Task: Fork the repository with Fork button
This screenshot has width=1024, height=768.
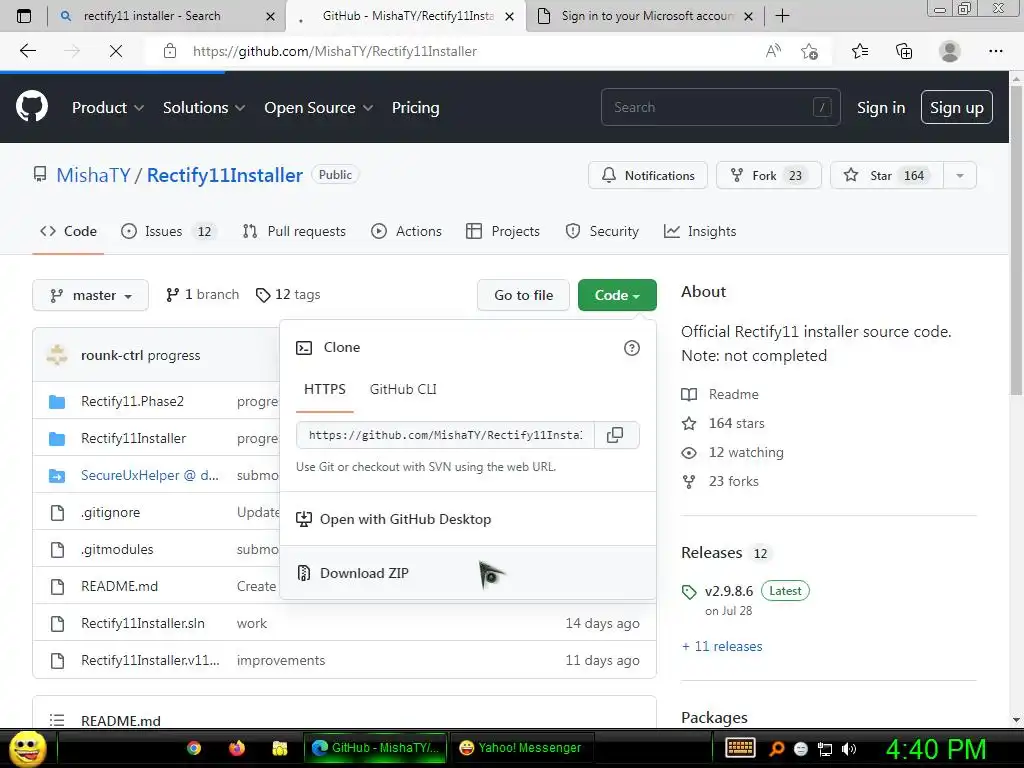Action: click(769, 175)
